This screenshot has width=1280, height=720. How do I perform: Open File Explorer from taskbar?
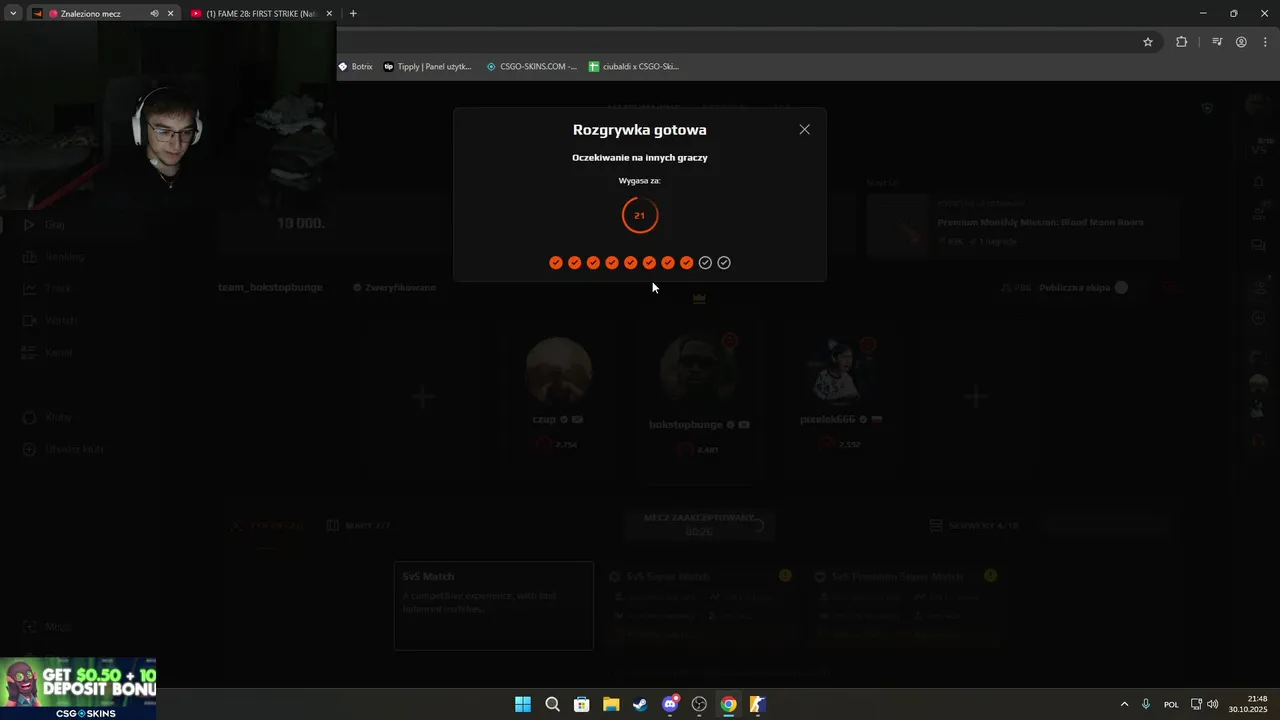pos(611,704)
